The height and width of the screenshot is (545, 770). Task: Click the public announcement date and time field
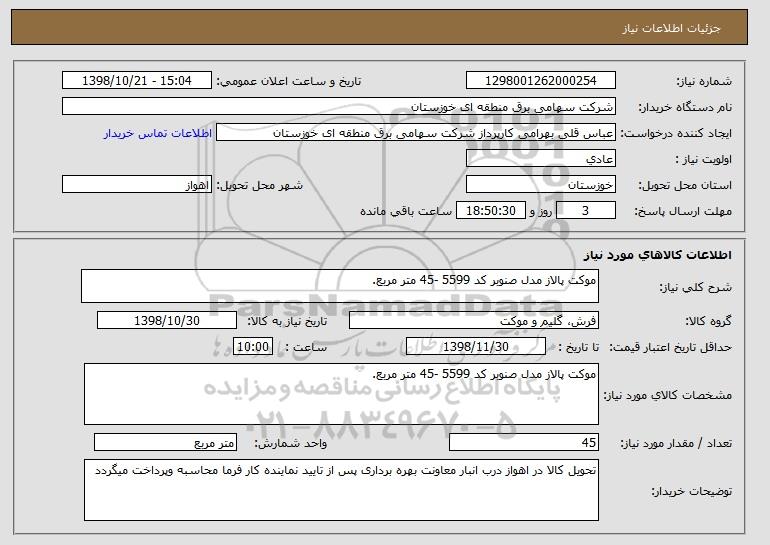[137, 81]
